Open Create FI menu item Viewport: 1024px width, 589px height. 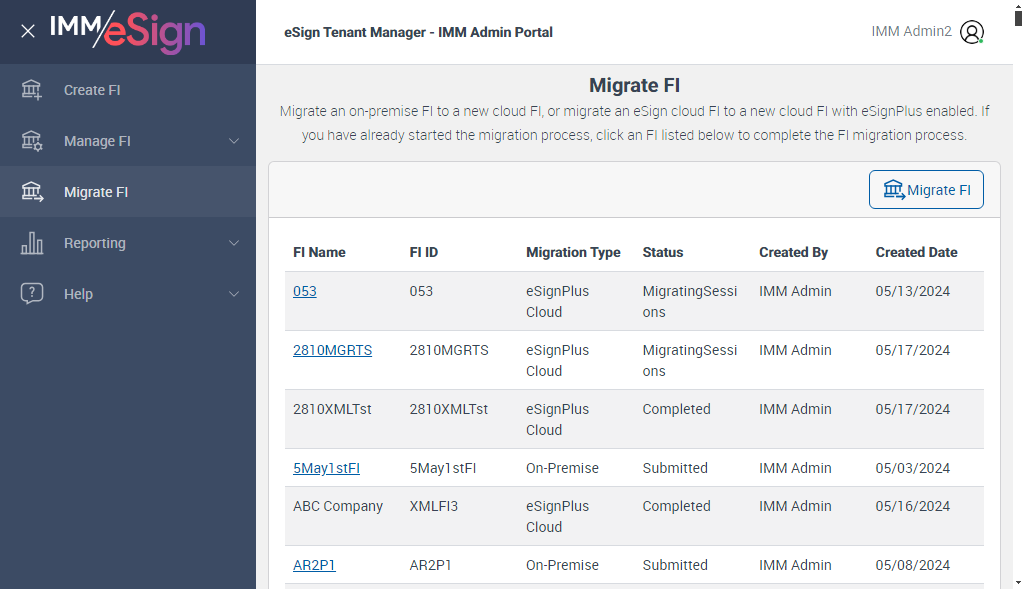coord(128,90)
